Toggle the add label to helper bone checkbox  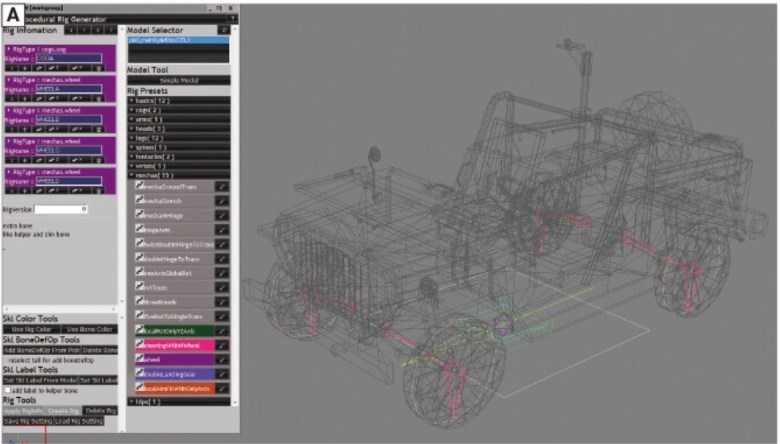(x=7, y=390)
